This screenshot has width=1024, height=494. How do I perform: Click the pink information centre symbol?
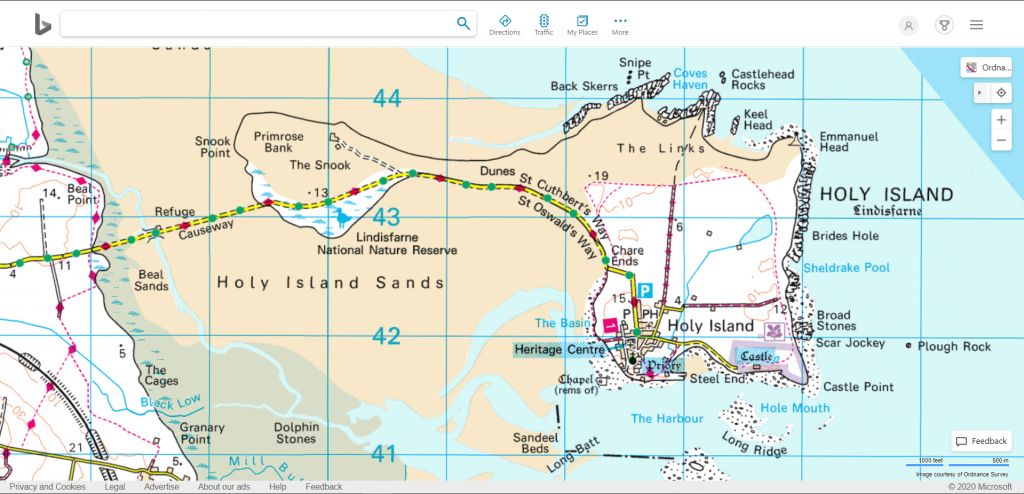point(611,325)
